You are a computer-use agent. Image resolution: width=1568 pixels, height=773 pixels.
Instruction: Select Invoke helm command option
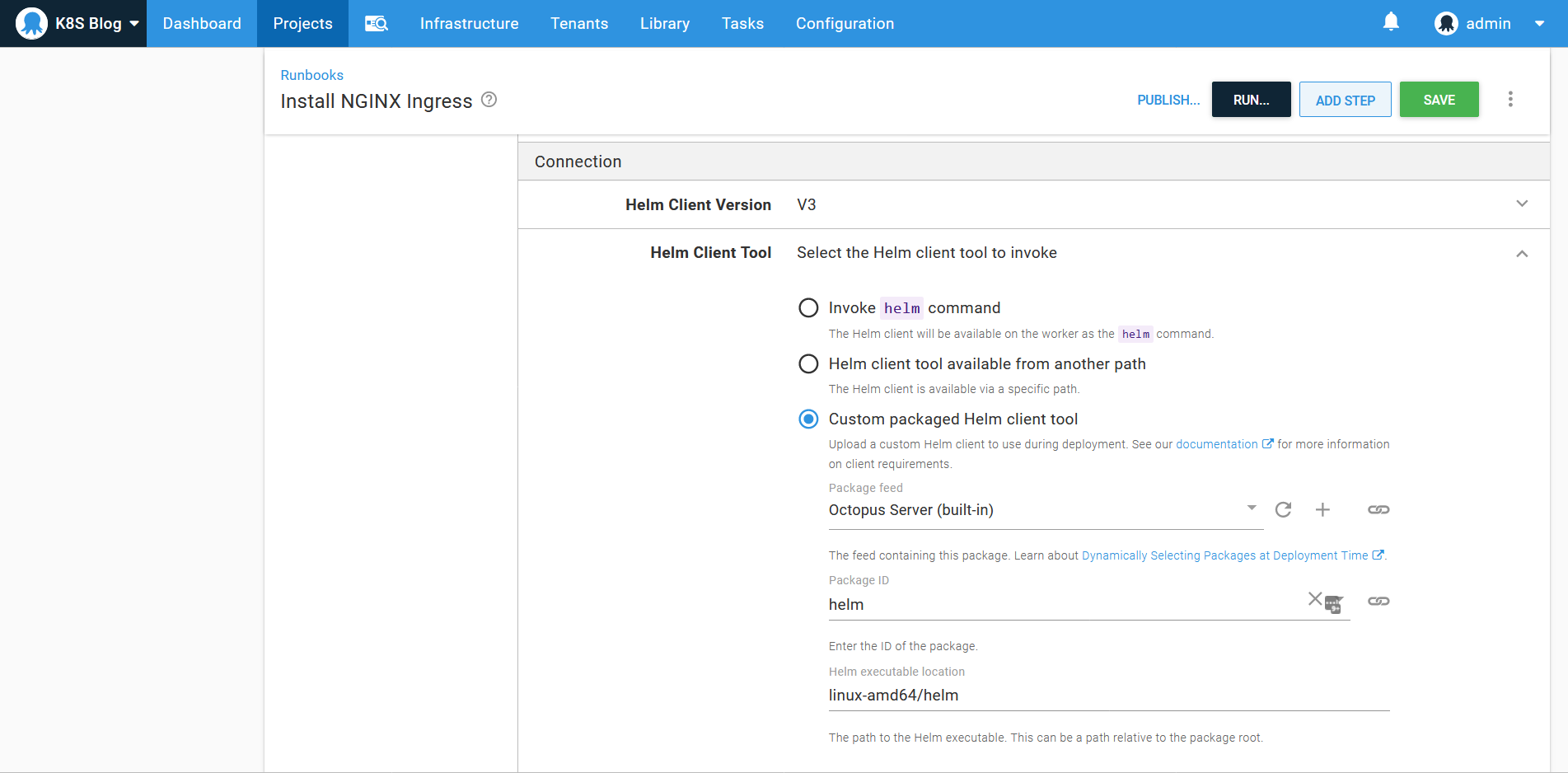pyautogui.click(x=808, y=308)
